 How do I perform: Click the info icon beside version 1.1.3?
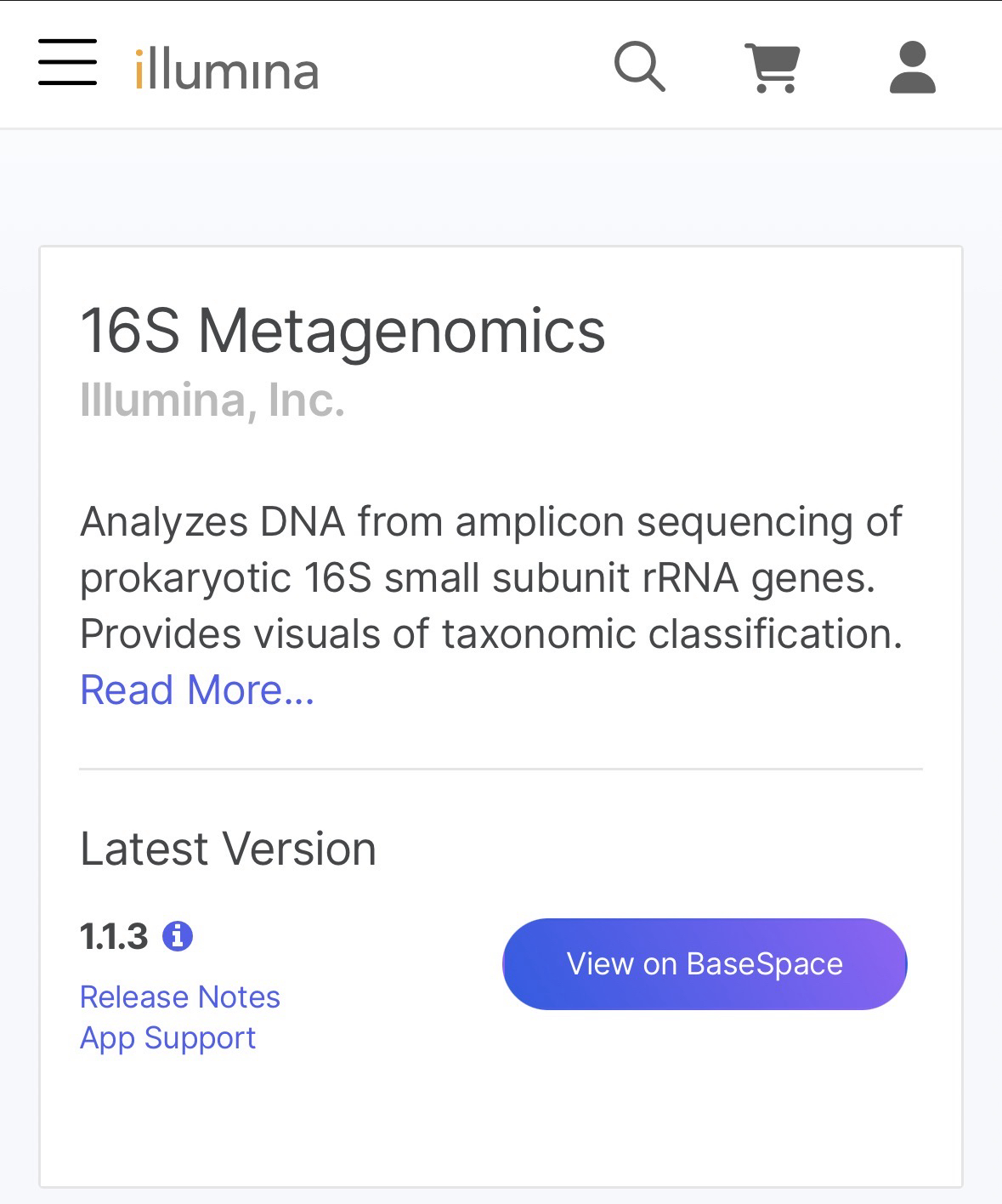tap(178, 936)
